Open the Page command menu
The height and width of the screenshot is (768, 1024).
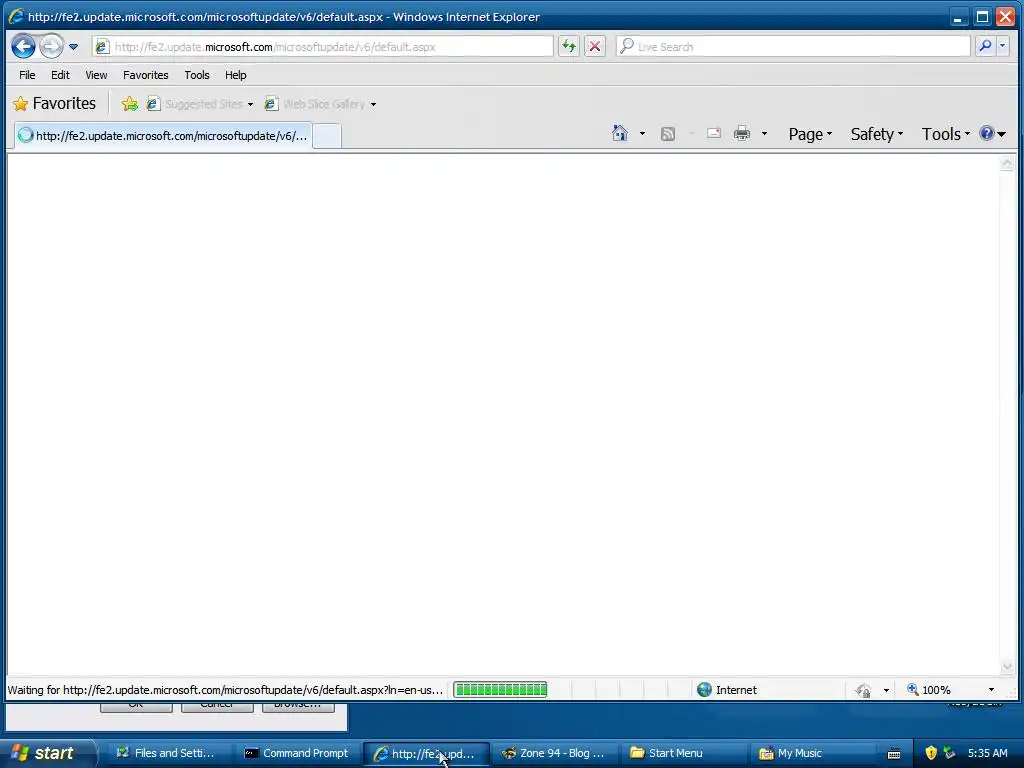click(810, 134)
